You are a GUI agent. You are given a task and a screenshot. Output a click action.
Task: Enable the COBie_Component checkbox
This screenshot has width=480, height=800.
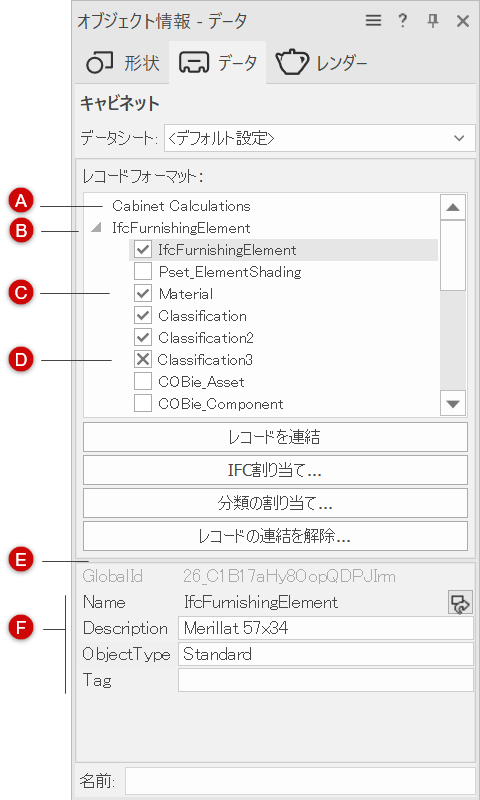coord(143,404)
